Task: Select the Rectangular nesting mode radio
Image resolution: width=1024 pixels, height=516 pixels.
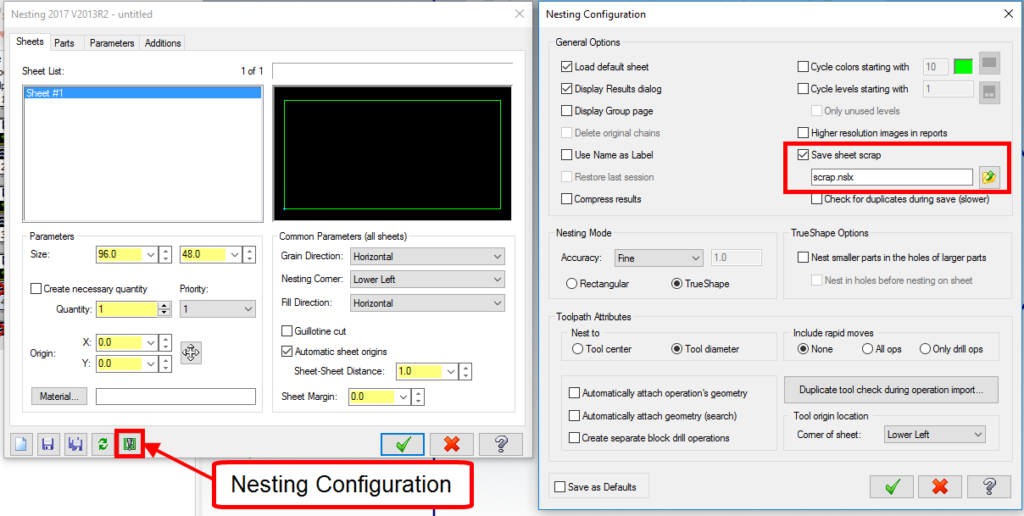Action: 571,284
